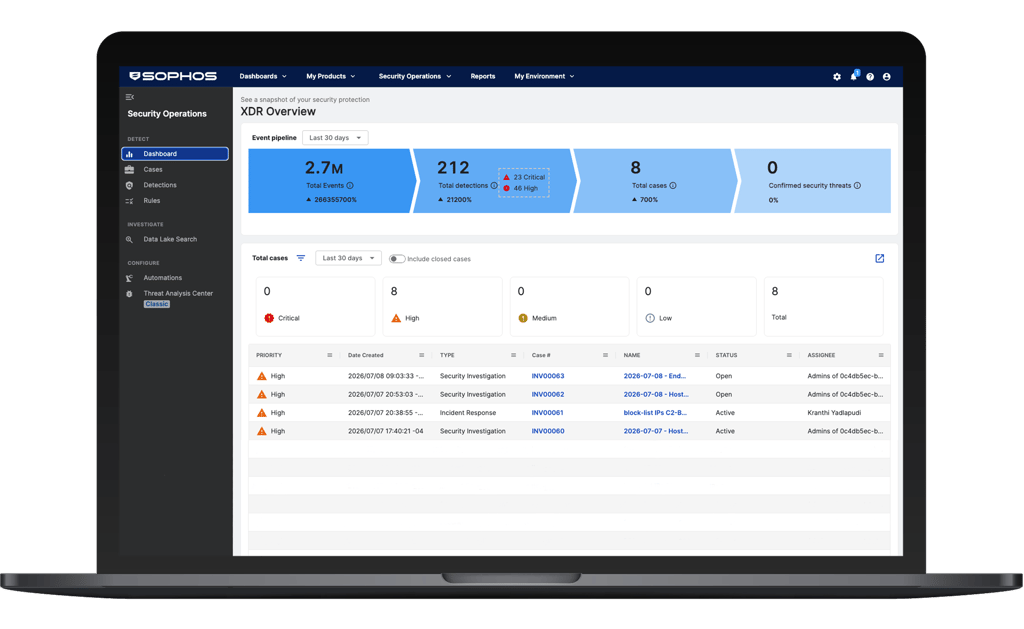Open Automations in the sidebar

click(163, 278)
